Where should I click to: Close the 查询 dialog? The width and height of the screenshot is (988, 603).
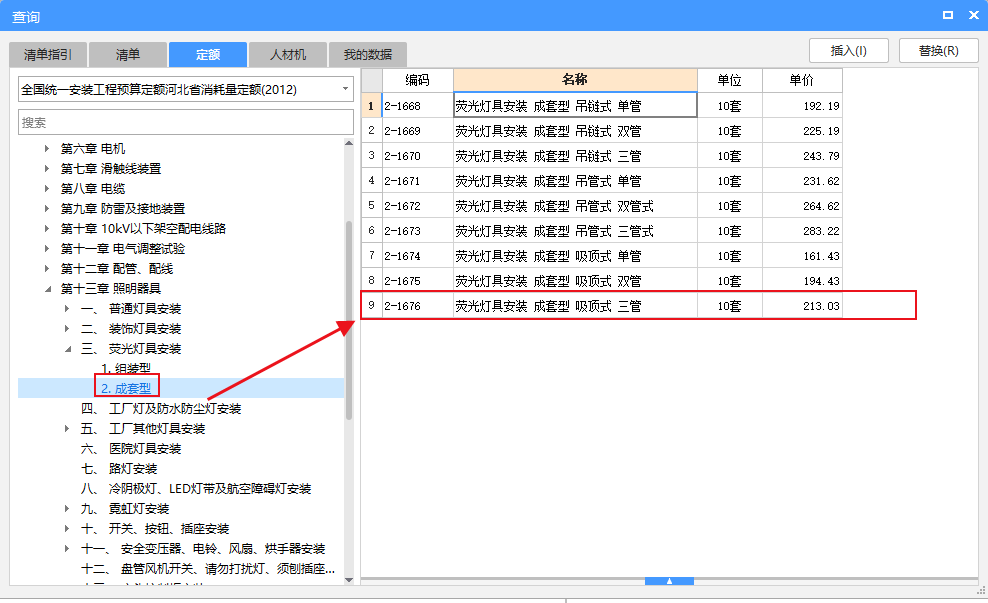point(974,15)
